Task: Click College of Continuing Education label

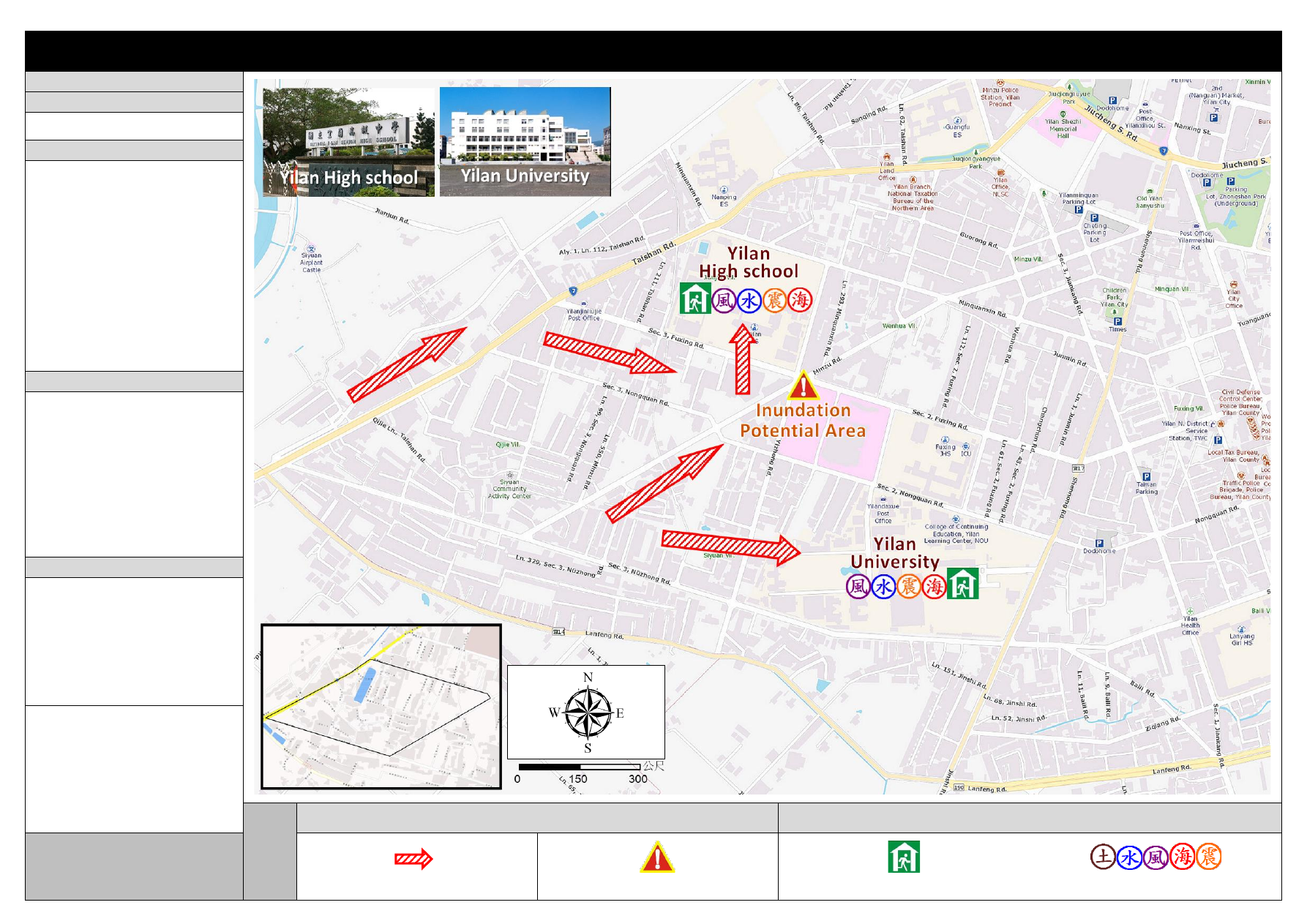Action: [x=956, y=534]
